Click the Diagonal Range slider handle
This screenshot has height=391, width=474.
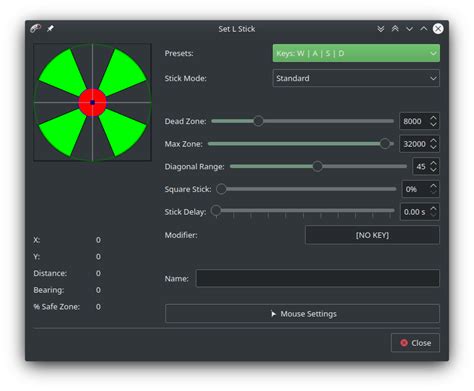tap(317, 166)
